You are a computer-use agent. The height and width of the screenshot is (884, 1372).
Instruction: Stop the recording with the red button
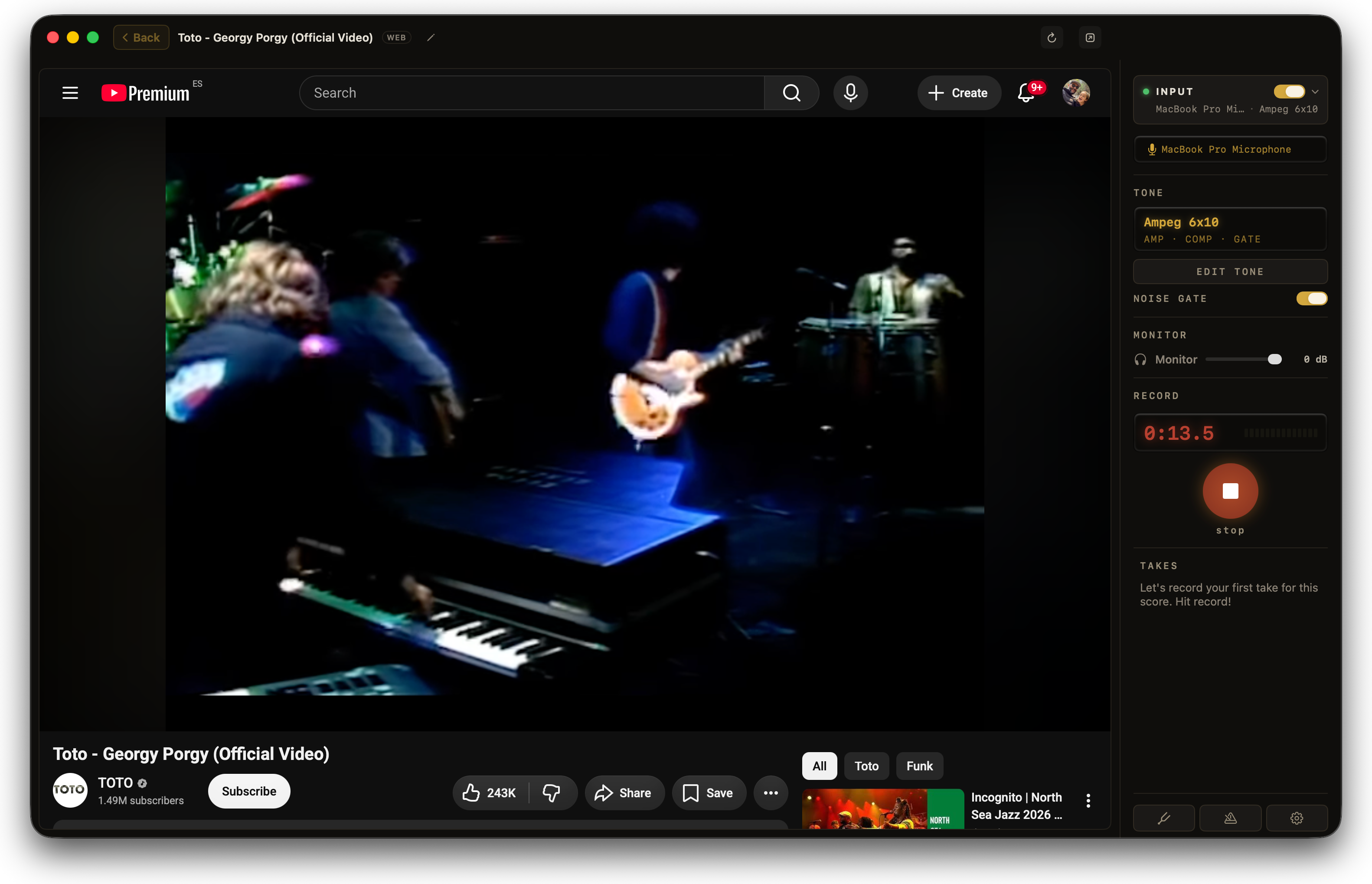pyautogui.click(x=1230, y=491)
